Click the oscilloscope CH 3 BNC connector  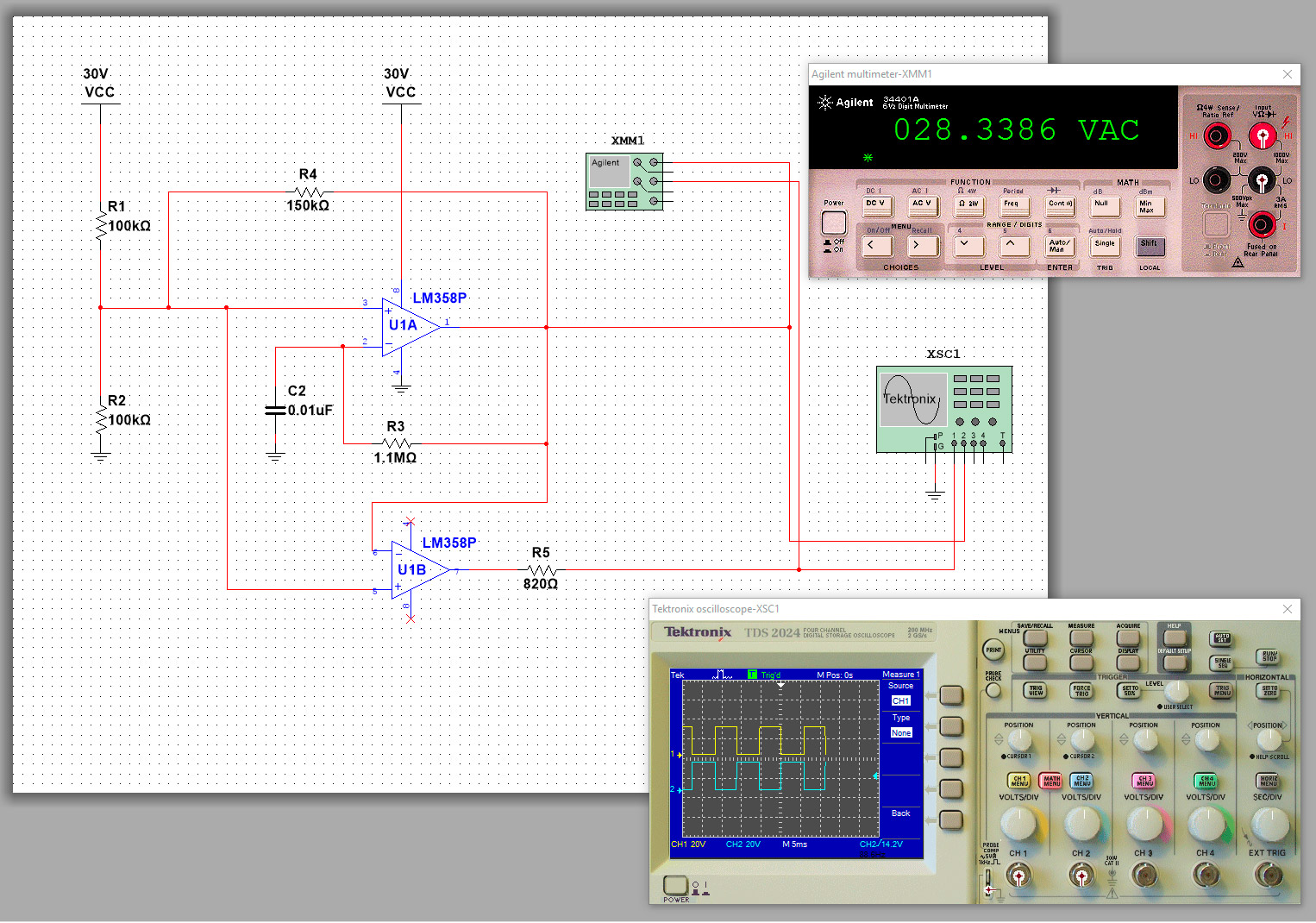[x=1144, y=876]
